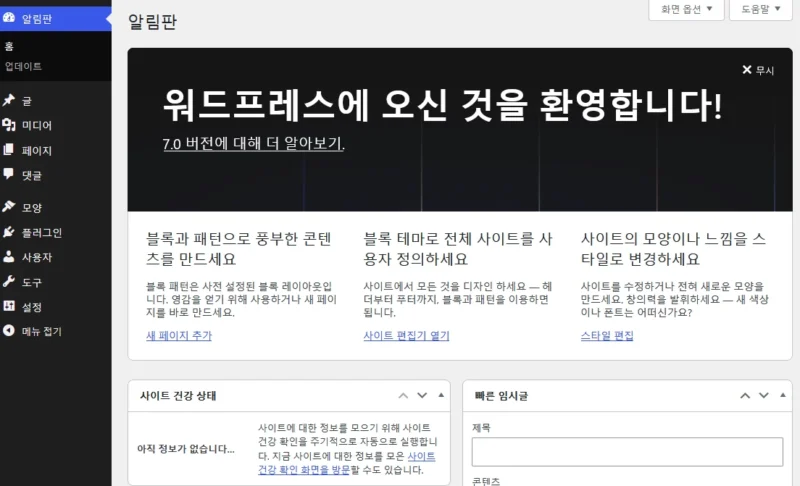Open the 플러그인 menu
This screenshot has width=800, height=486.
[56, 233]
